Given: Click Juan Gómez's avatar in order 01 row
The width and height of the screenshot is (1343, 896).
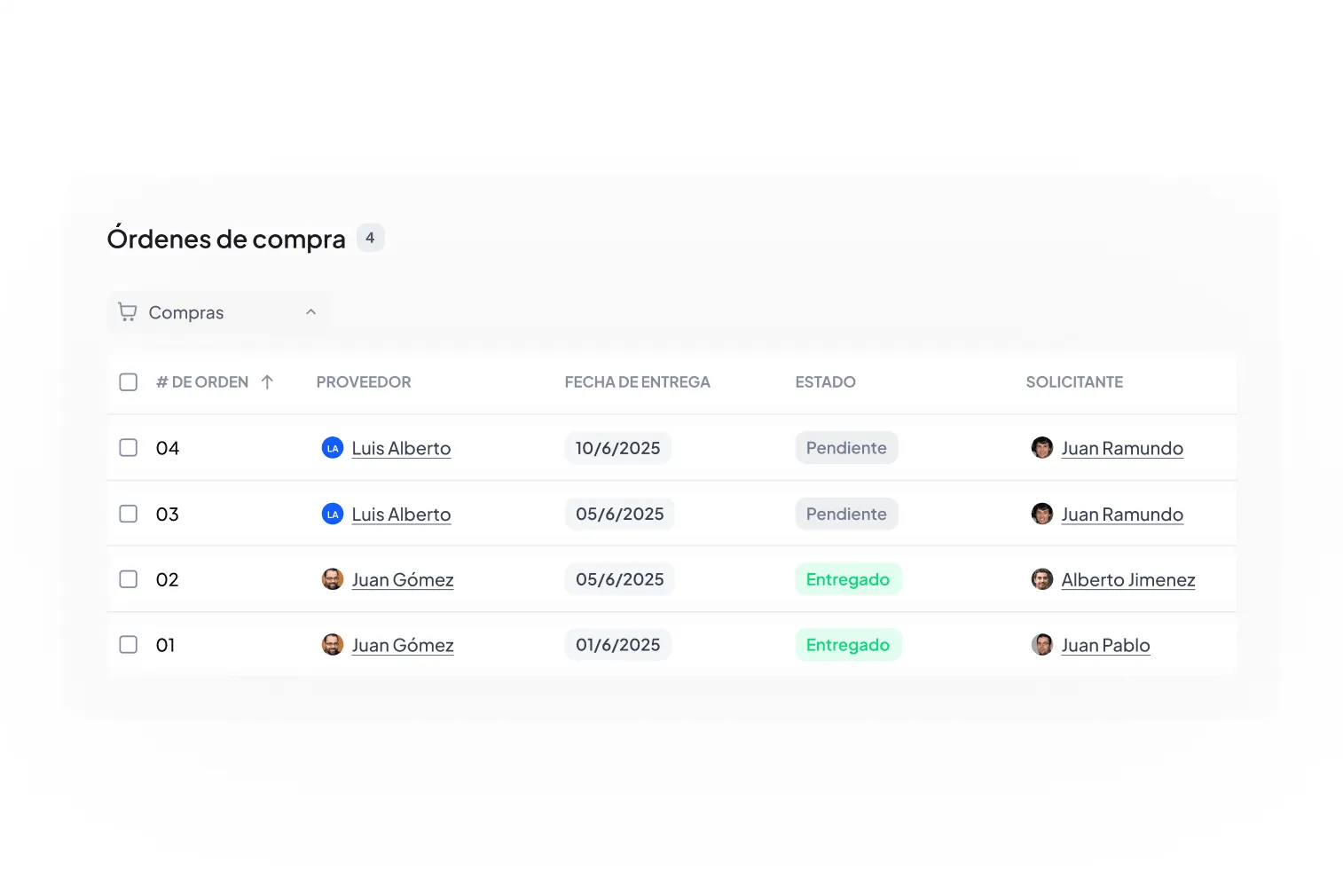Looking at the screenshot, I should (333, 645).
